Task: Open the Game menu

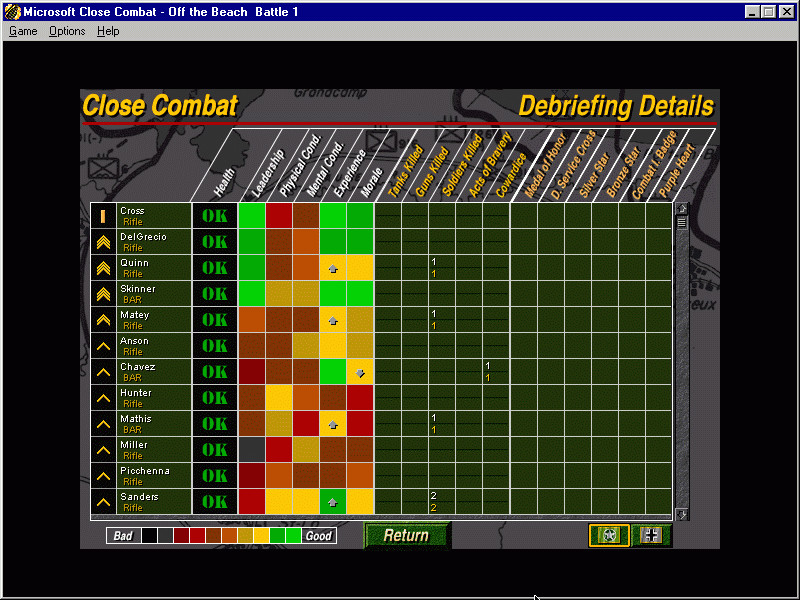Action: click(x=23, y=31)
